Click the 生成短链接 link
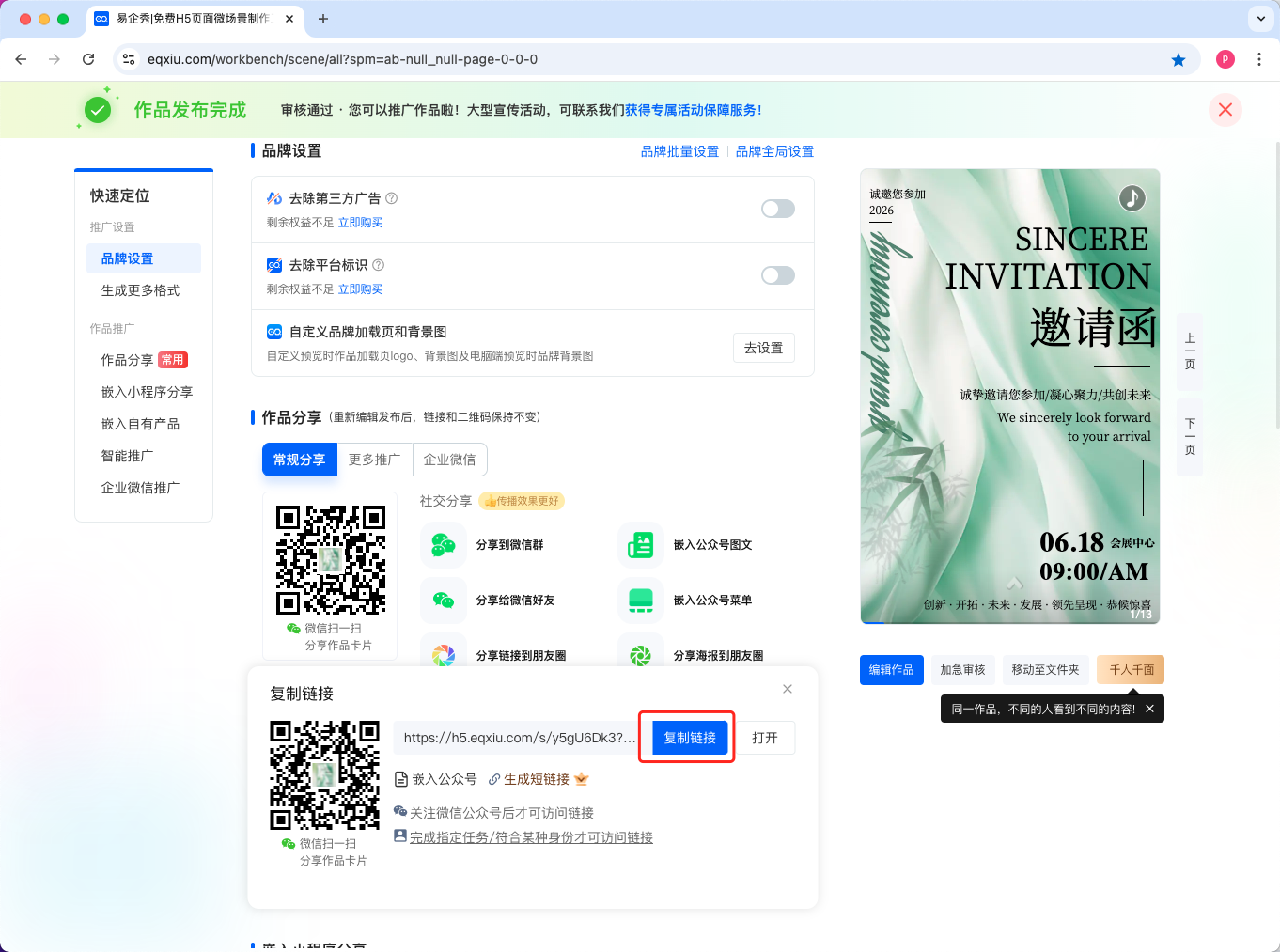This screenshot has width=1280, height=952. click(536, 779)
